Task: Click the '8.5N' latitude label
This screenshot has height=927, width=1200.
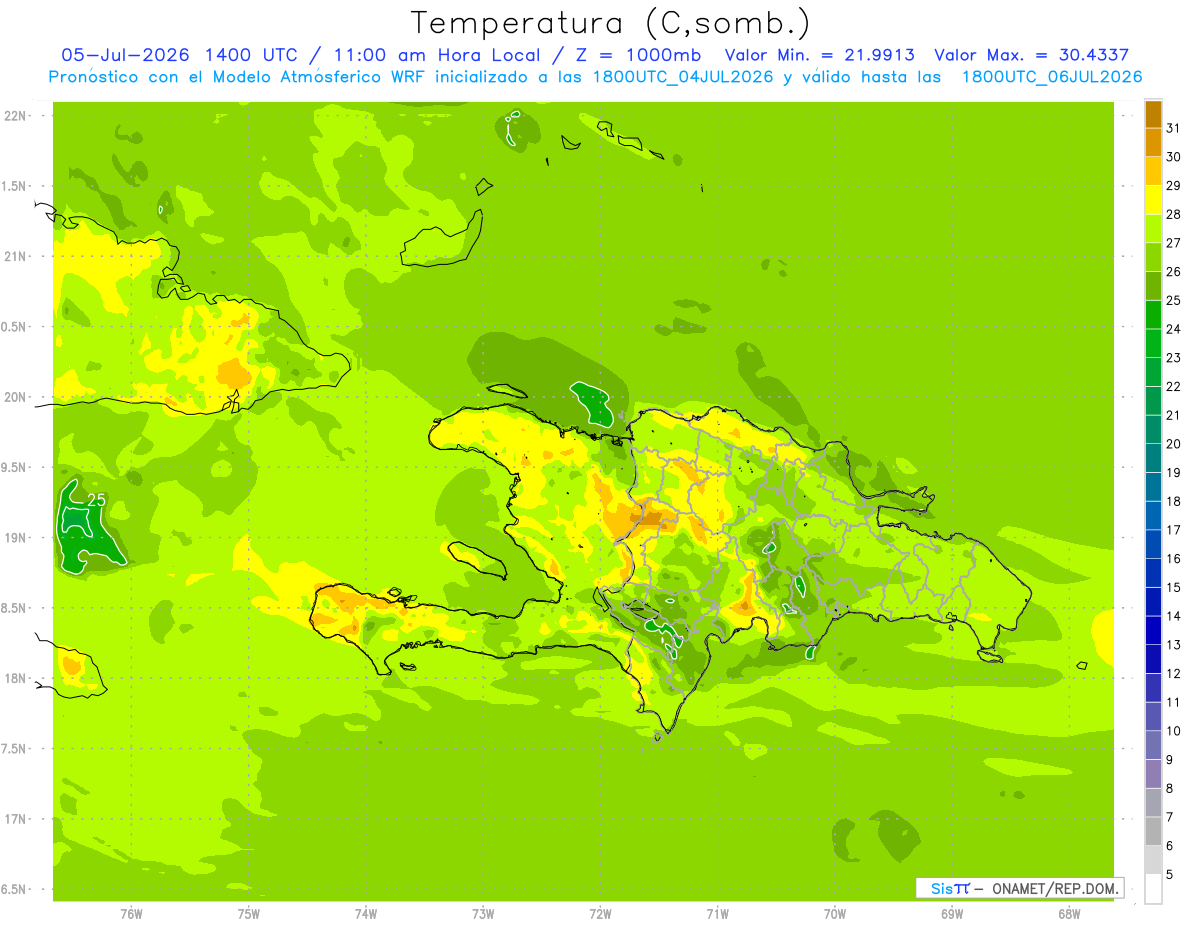Action: coord(15,608)
